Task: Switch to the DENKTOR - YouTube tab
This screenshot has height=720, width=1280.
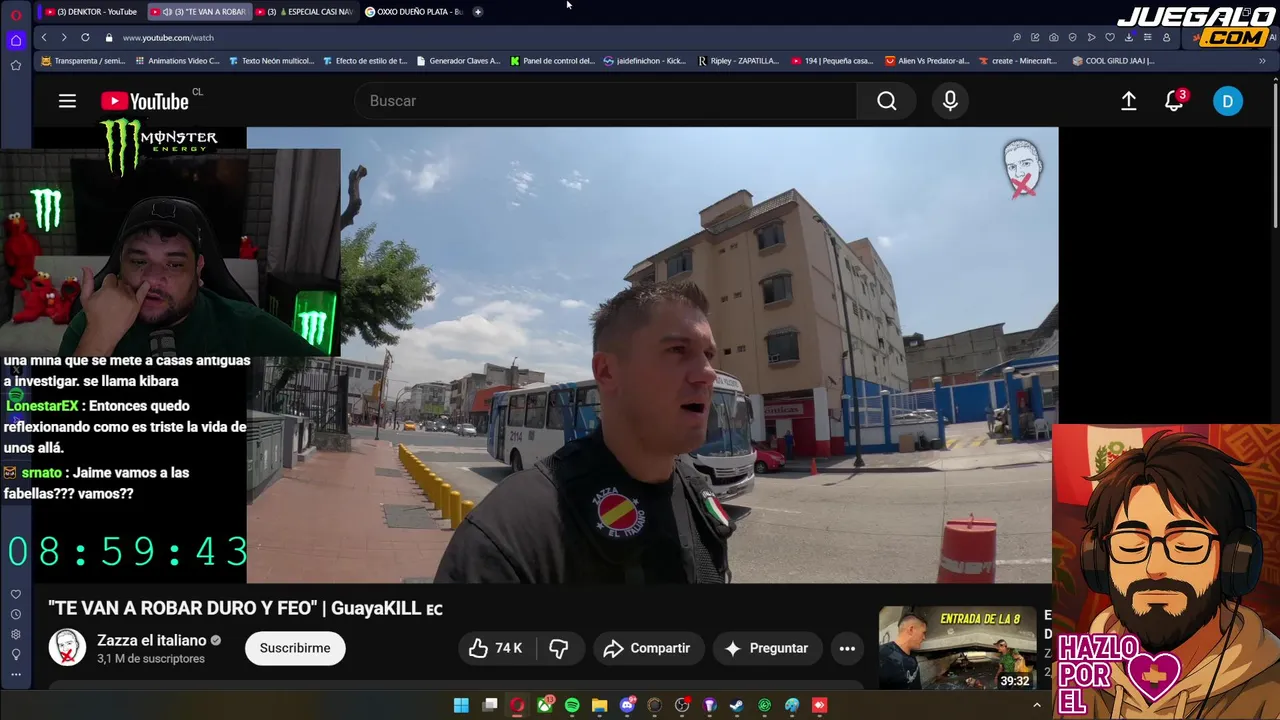Action: [x=92, y=11]
